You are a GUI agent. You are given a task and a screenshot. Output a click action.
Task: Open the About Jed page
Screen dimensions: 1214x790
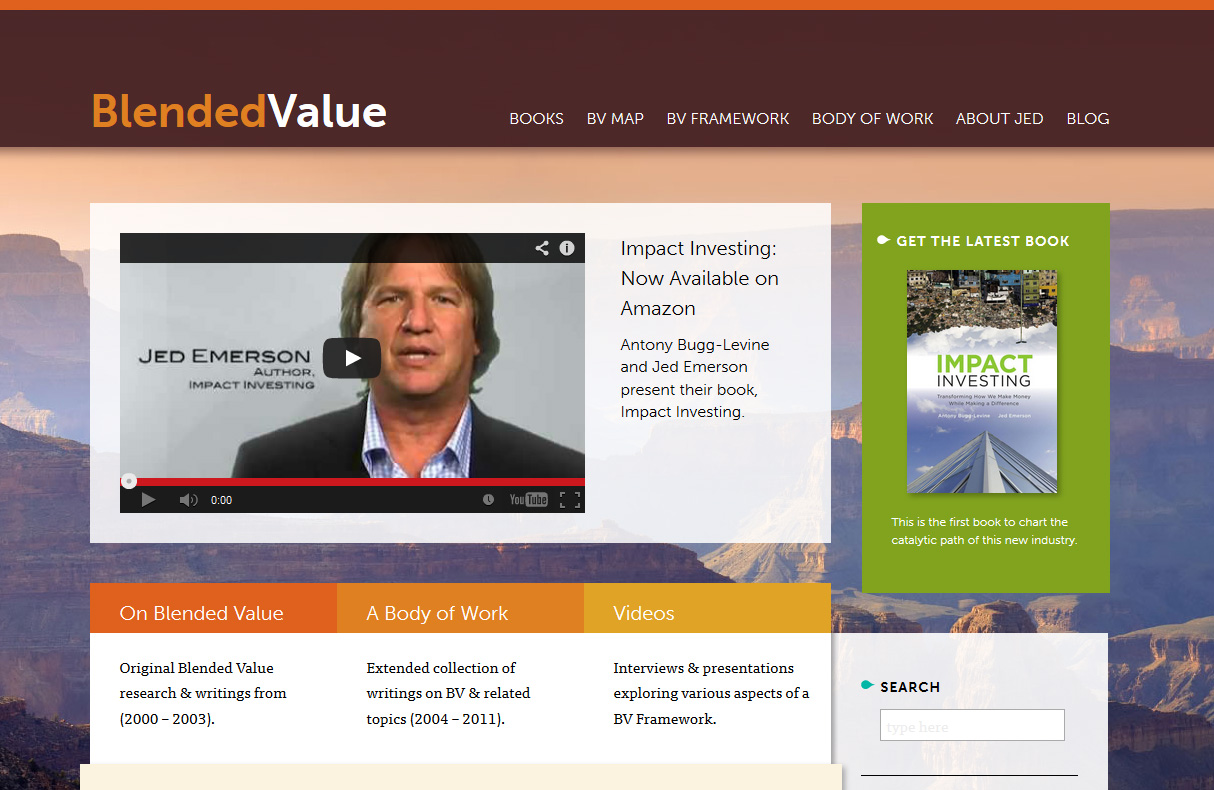999,118
